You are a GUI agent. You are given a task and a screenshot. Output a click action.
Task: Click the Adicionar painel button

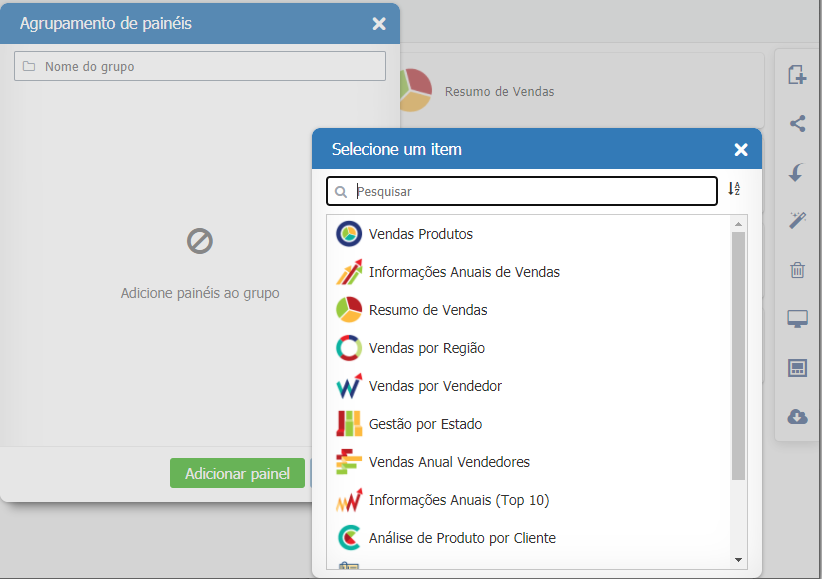[x=237, y=473]
